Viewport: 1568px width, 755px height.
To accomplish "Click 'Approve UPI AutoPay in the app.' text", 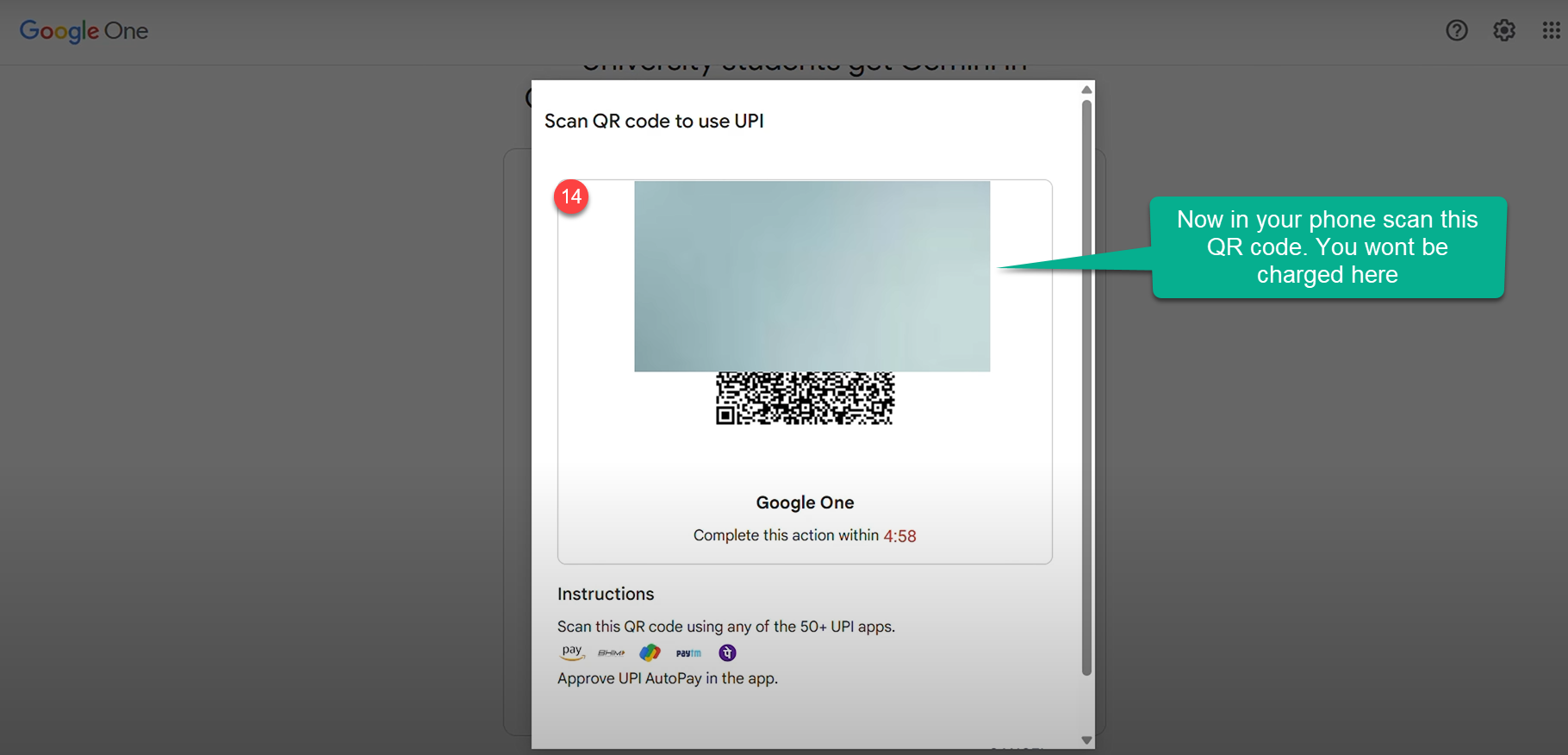I will 668,678.
